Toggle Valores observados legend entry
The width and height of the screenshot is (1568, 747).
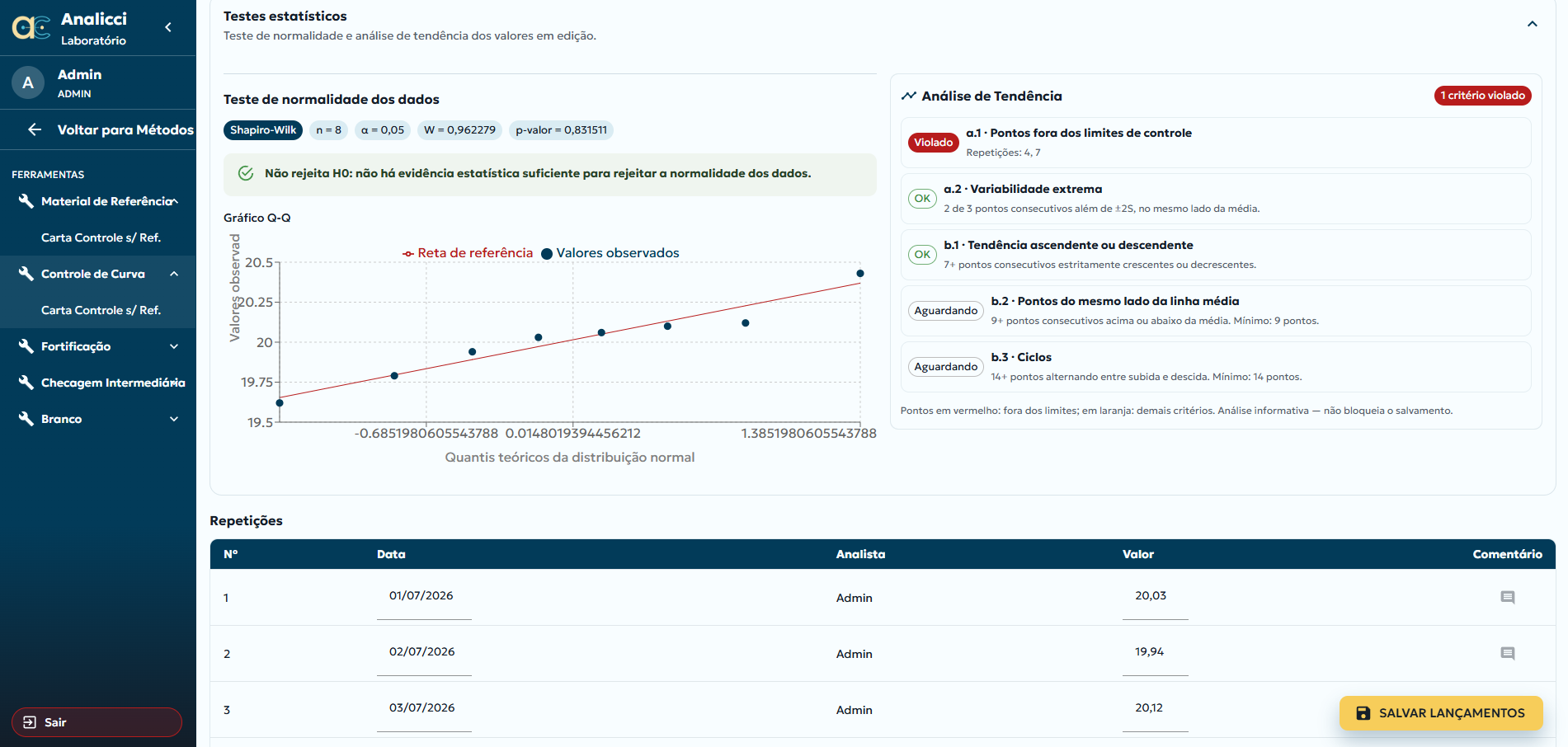(610, 253)
